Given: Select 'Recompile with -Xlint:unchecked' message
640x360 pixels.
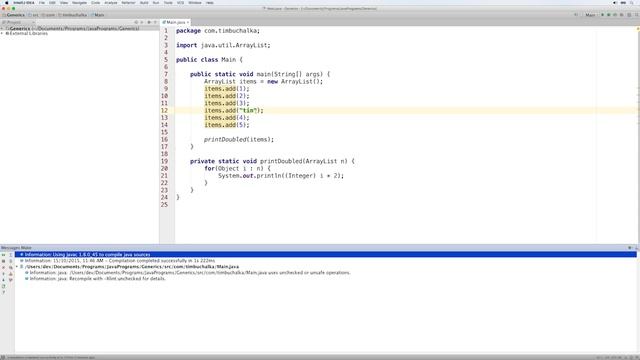Looking at the screenshot, I should pyautogui.click(x=98, y=278).
